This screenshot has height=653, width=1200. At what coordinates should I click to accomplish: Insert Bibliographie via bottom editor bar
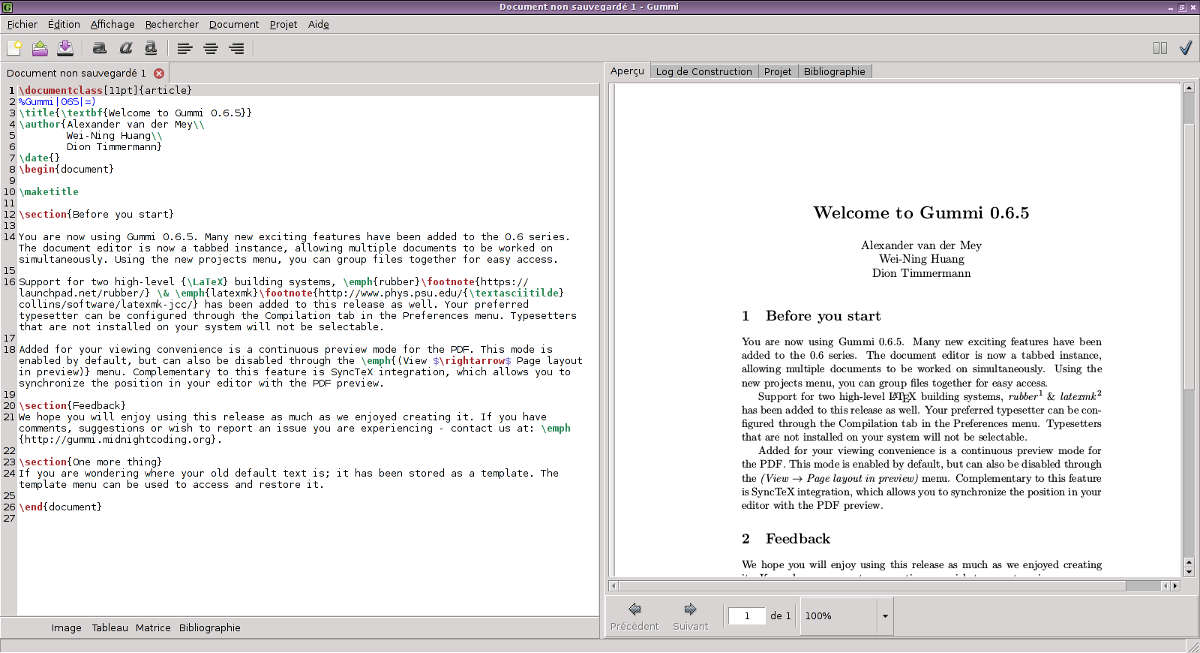point(210,628)
